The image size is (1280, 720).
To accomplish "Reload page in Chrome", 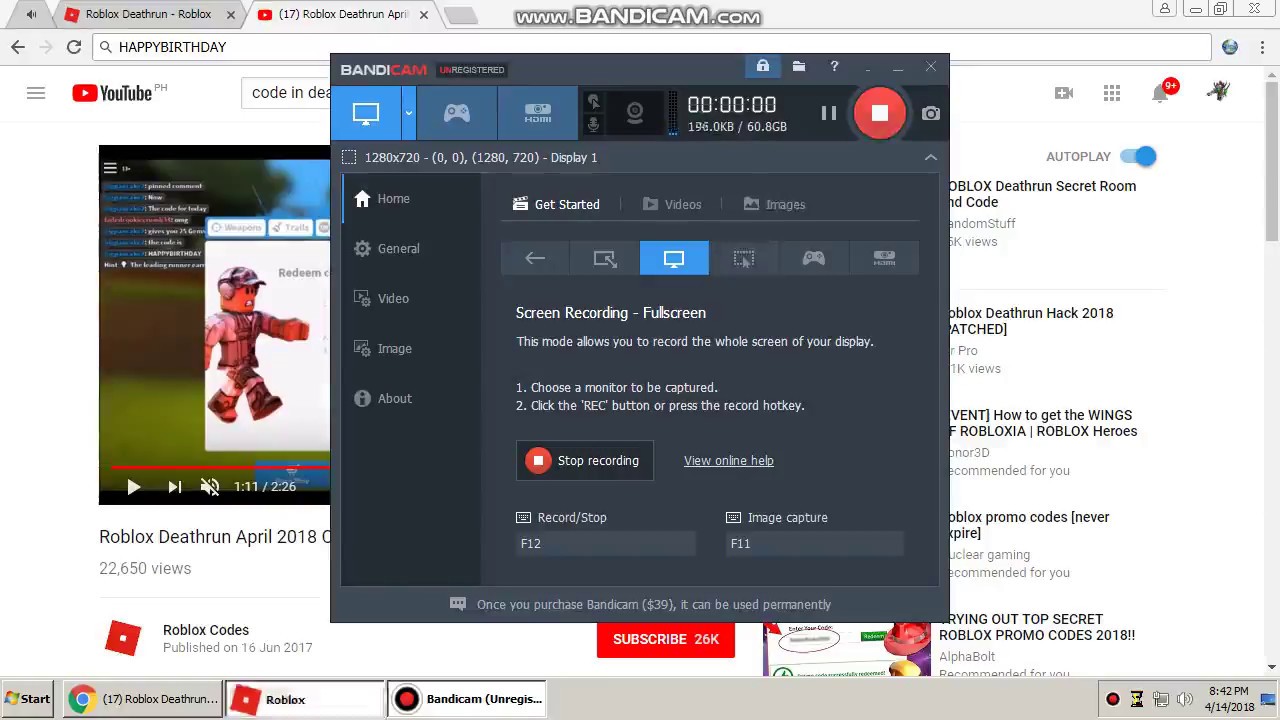I will coord(74,47).
